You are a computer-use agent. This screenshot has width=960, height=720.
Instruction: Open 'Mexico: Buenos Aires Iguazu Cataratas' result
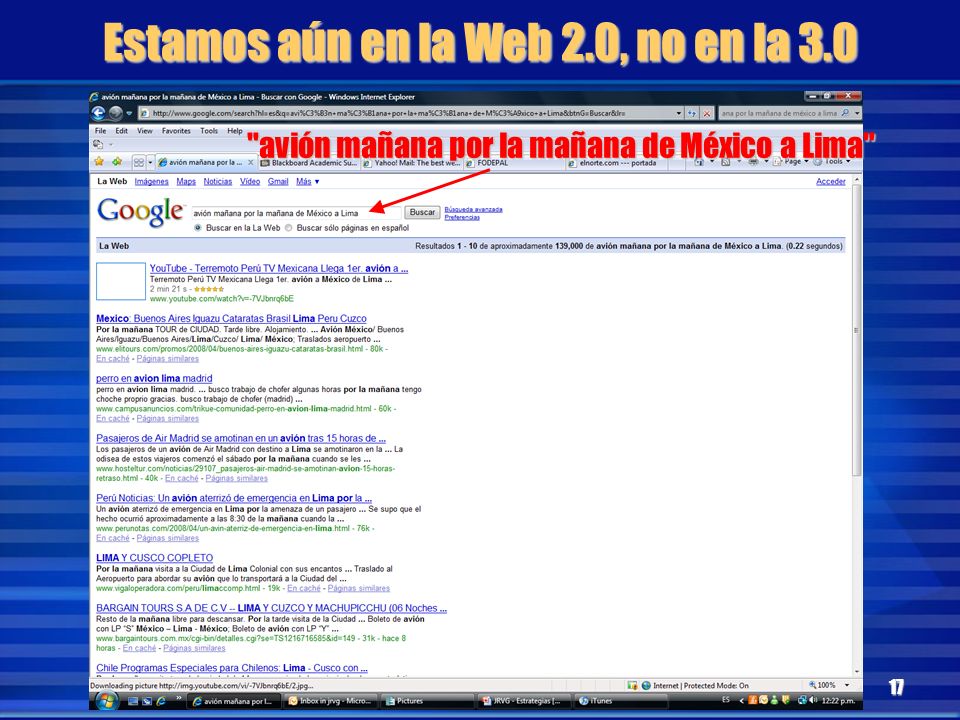coord(231,318)
